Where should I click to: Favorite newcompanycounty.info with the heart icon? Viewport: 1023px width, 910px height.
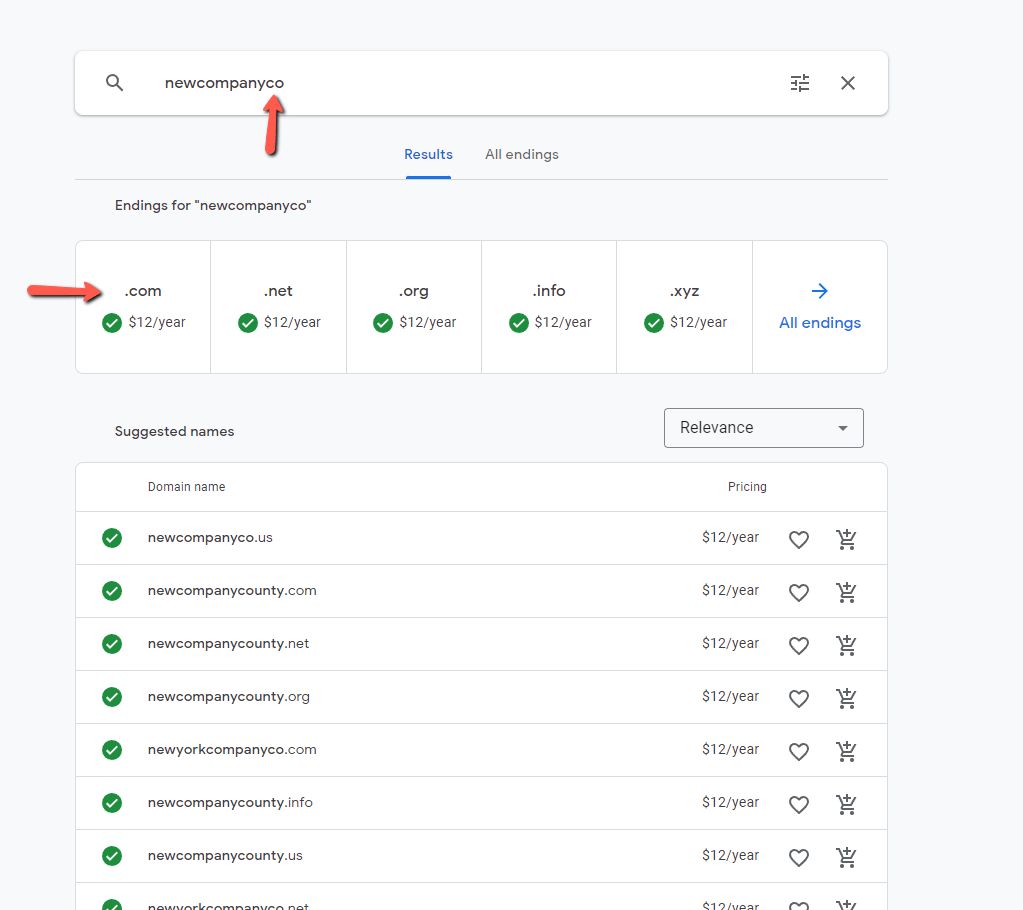coord(799,804)
